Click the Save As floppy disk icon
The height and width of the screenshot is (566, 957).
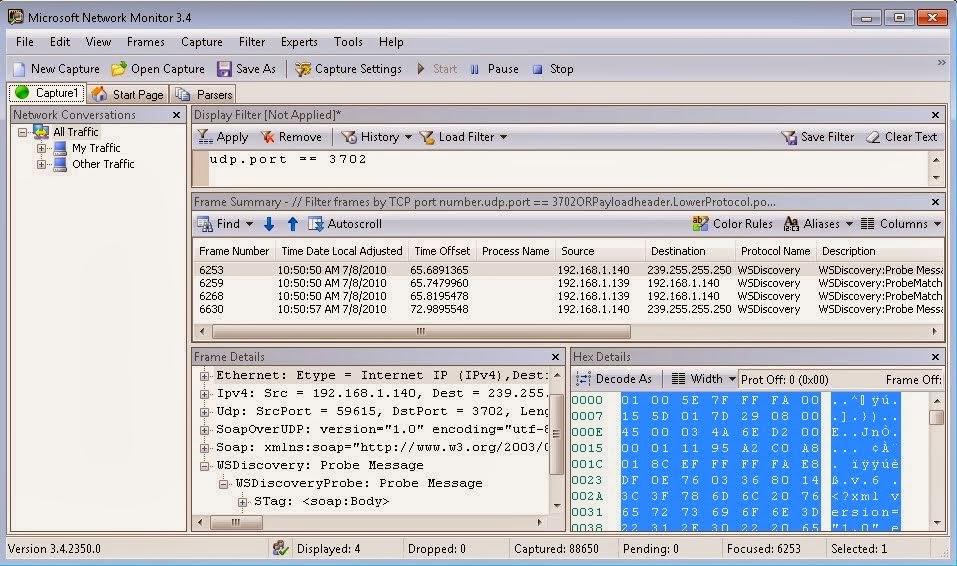(x=224, y=69)
